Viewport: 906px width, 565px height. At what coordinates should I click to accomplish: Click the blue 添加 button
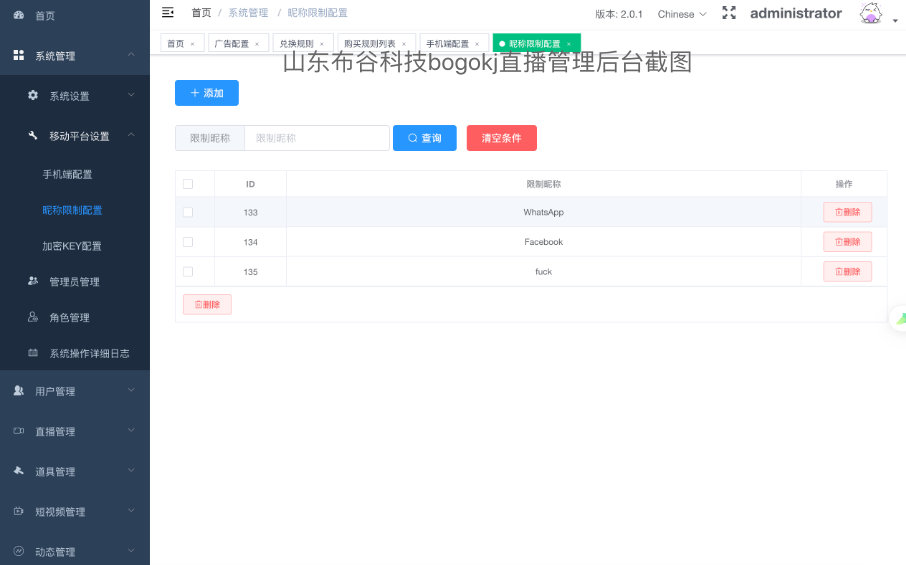pos(207,93)
